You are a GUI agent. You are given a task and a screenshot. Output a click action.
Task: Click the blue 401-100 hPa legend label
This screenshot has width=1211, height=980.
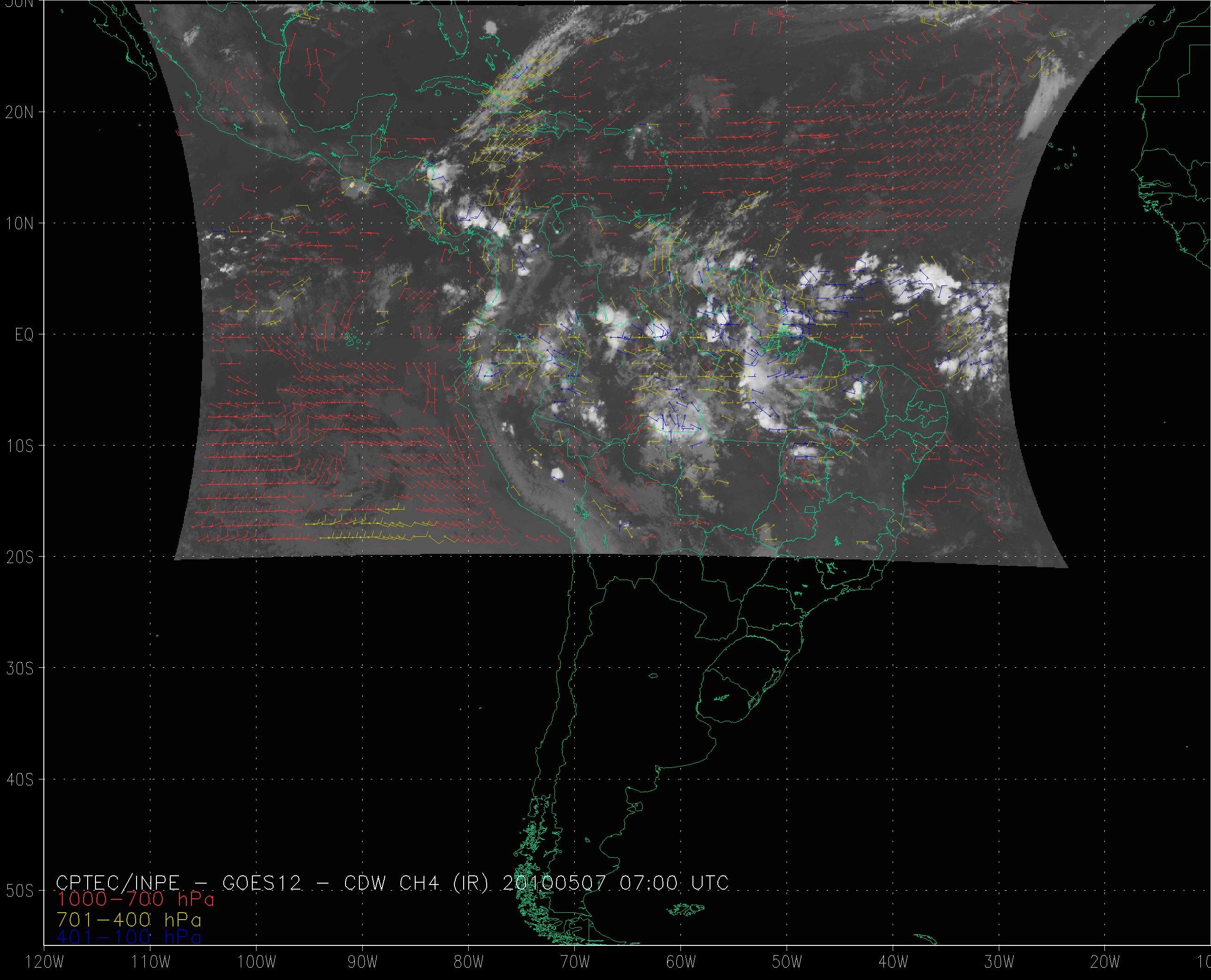129,937
